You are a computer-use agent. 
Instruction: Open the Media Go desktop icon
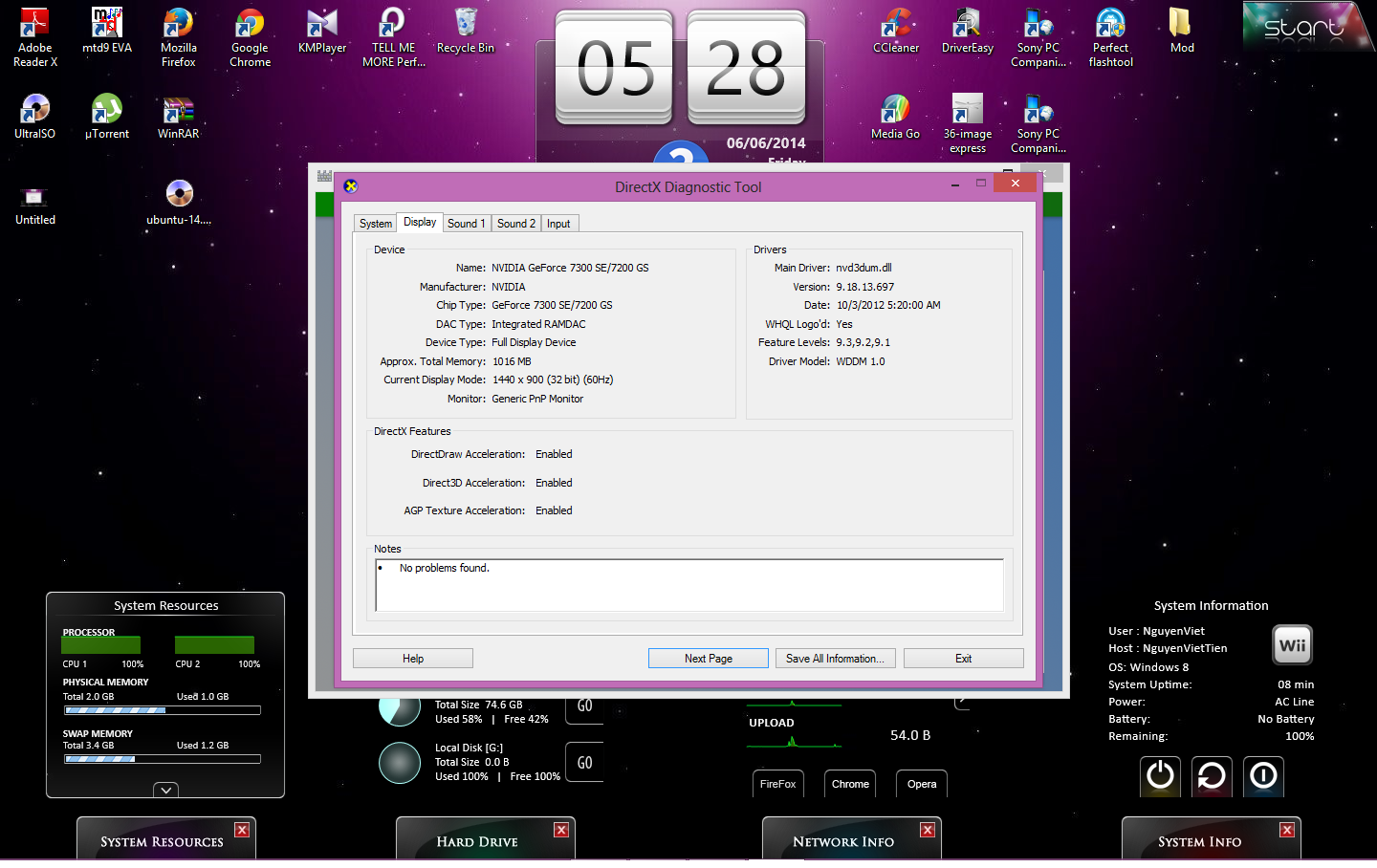(x=896, y=117)
